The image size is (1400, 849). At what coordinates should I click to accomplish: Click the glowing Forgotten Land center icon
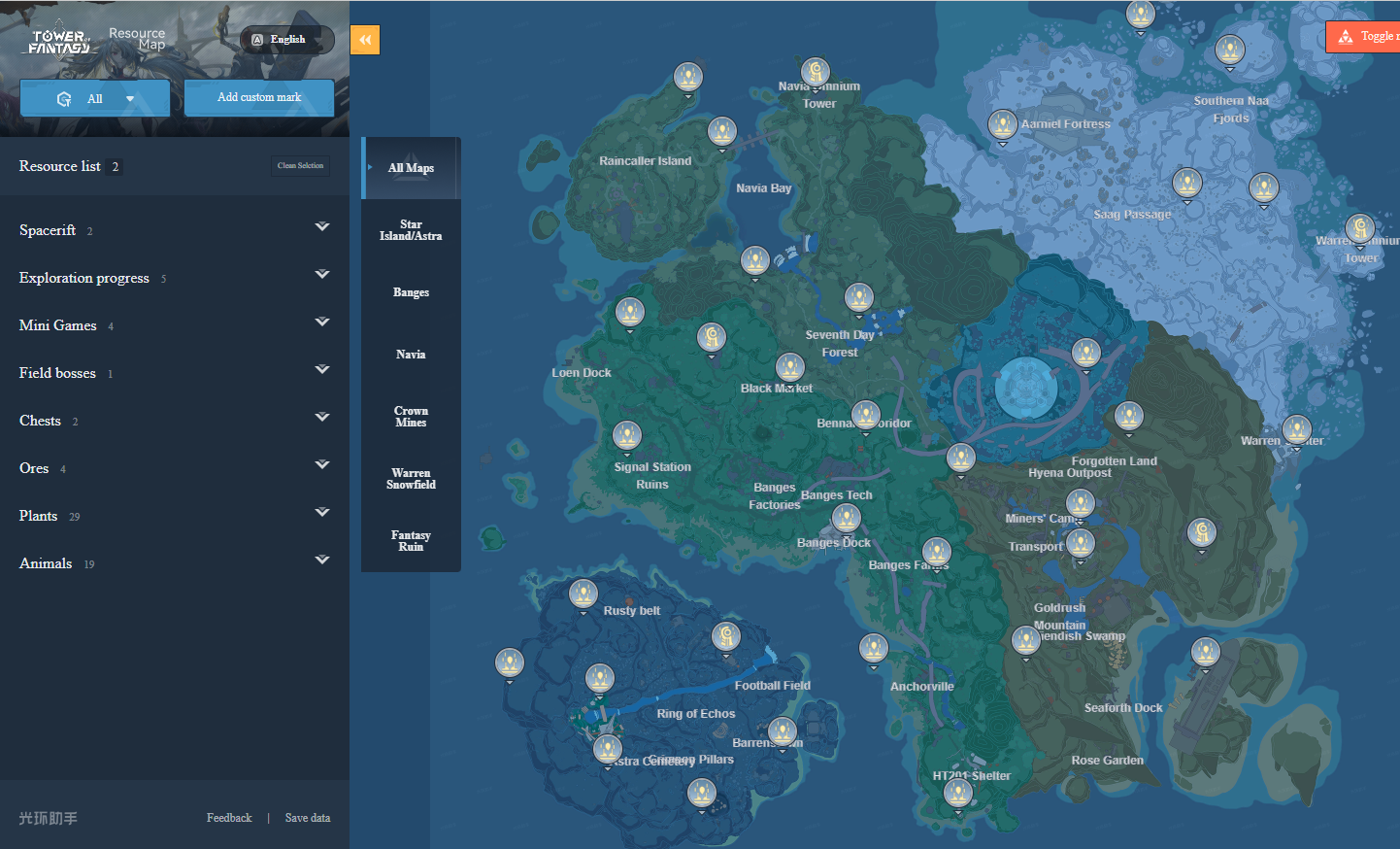pyautogui.click(x=1026, y=388)
